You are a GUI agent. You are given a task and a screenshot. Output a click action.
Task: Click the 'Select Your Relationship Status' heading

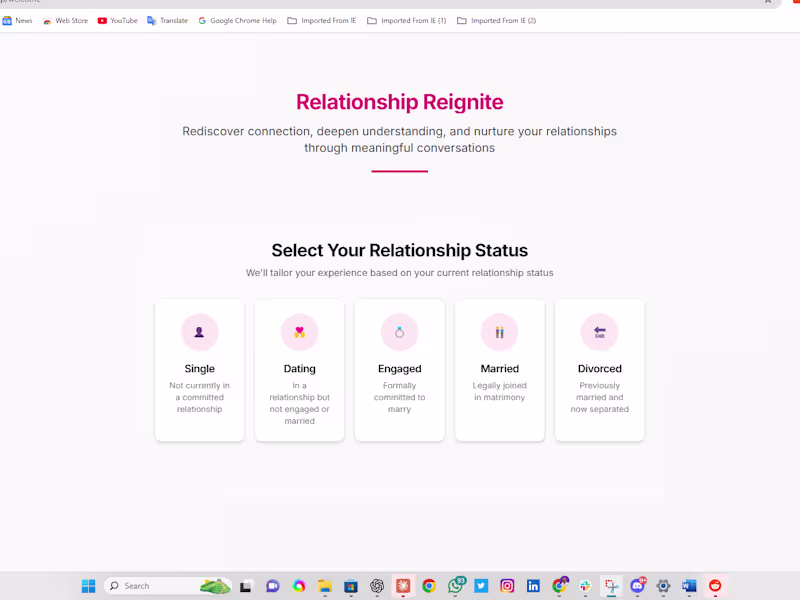(x=399, y=251)
